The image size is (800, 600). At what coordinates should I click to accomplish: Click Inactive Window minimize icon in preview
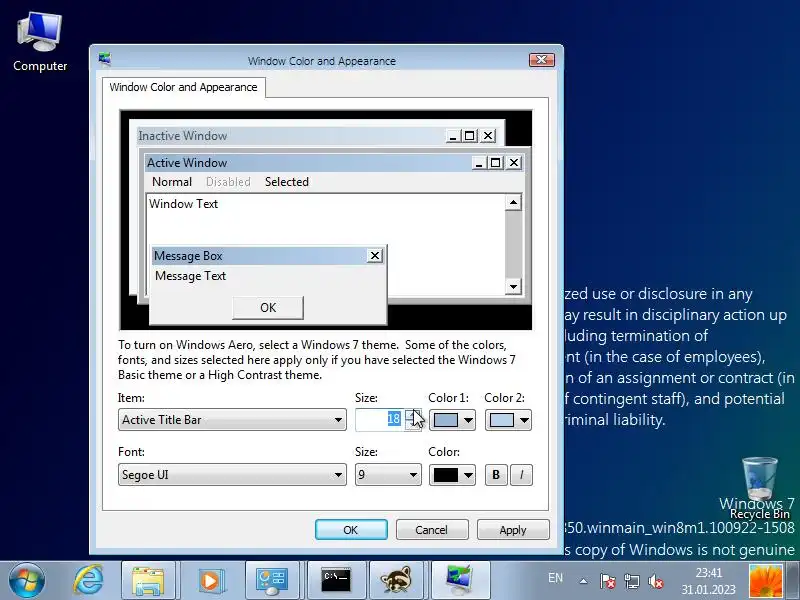453,136
